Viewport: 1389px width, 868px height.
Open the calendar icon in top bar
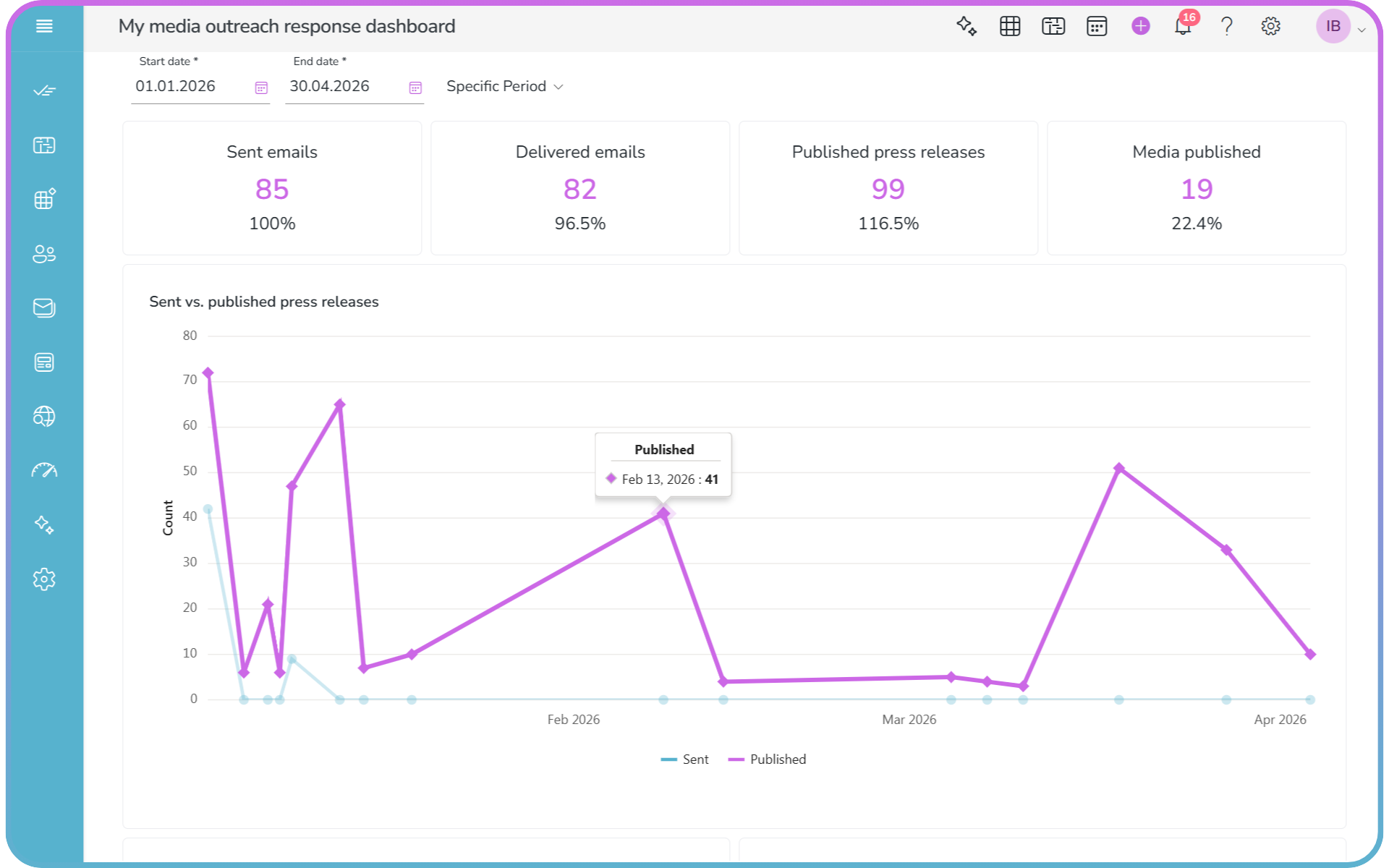click(1097, 27)
